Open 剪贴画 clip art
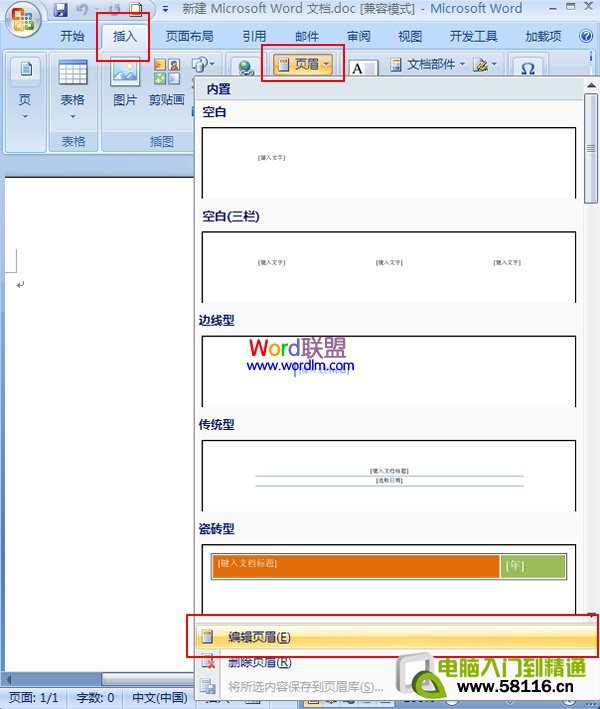The height and width of the screenshot is (709, 600). pyautogui.click(x=166, y=83)
